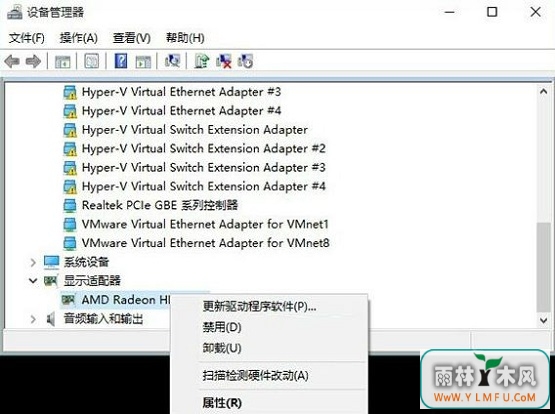Click the 显示适配器 display card icon
The height and width of the screenshot is (414, 555).
(x=51, y=281)
